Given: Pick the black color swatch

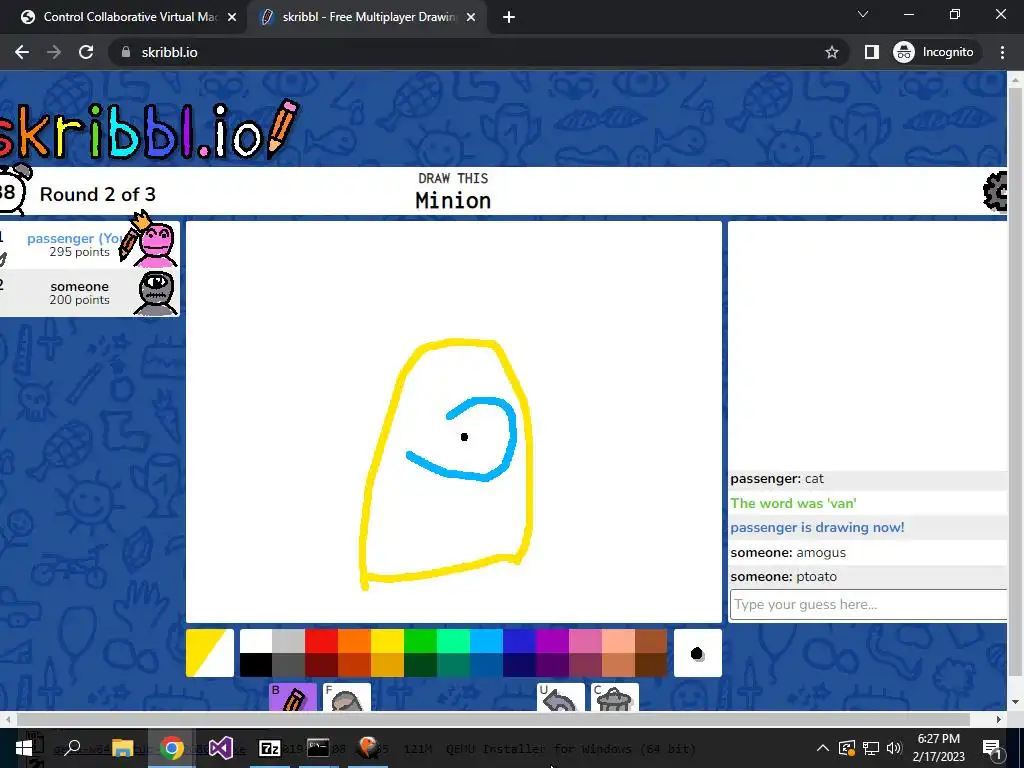Looking at the screenshot, I should [256, 665].
